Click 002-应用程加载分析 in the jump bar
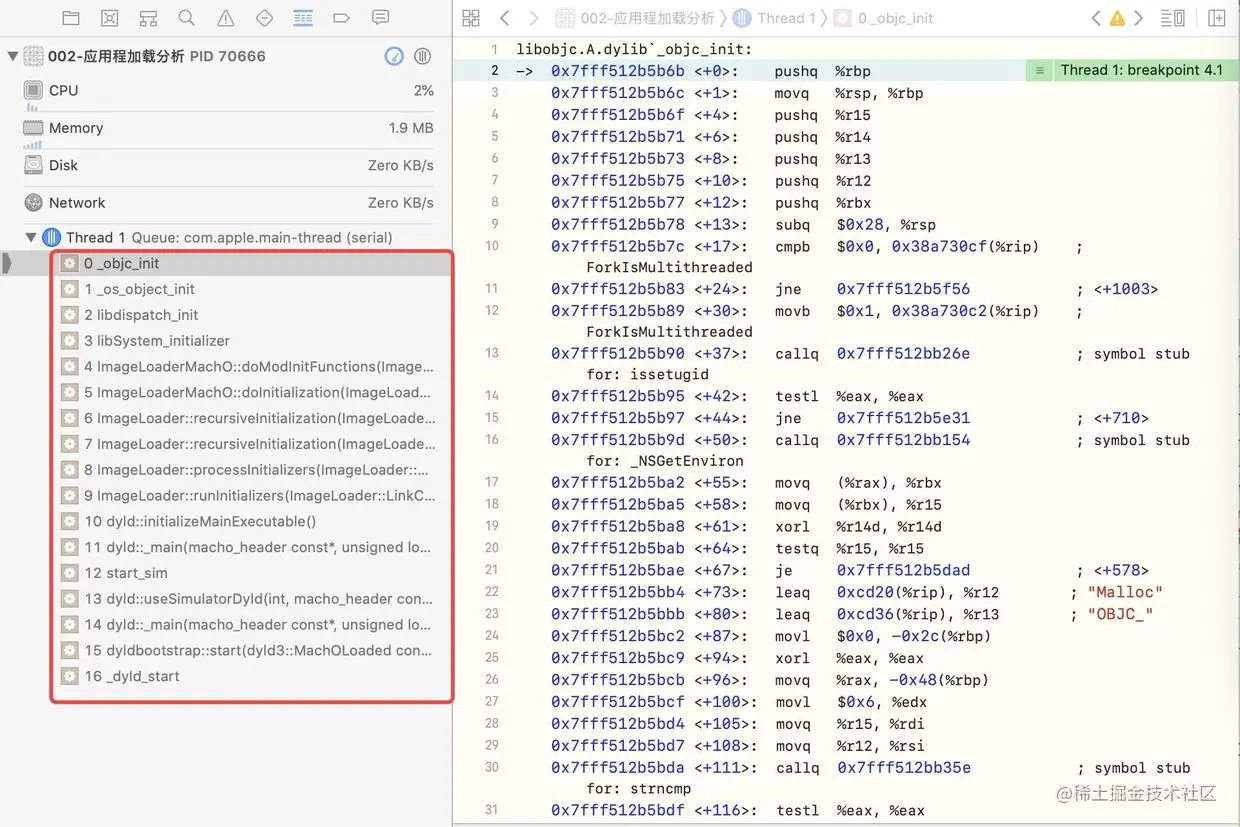 636,18
